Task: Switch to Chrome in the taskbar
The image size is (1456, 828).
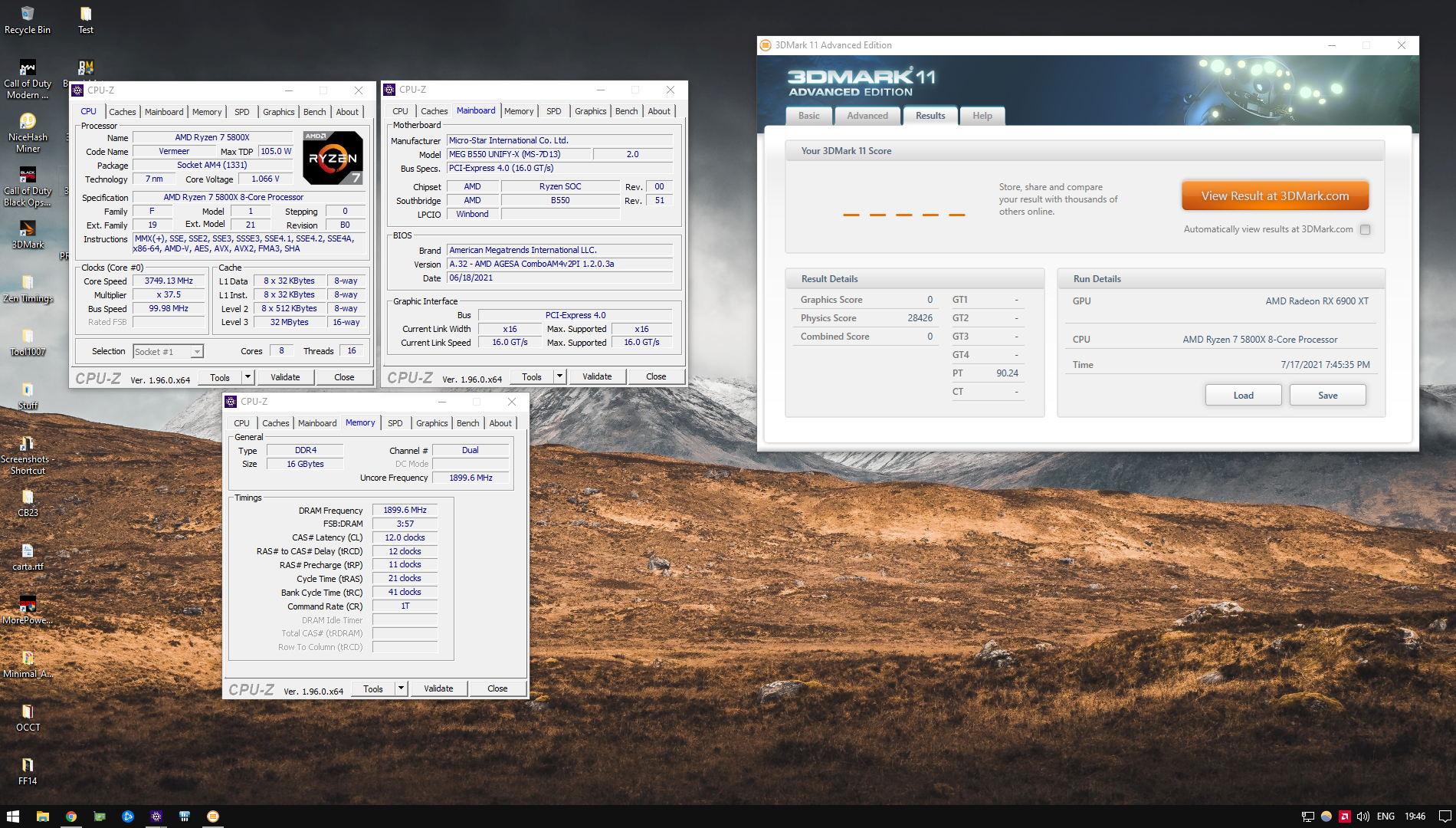Action: click(x=71, y=816)
